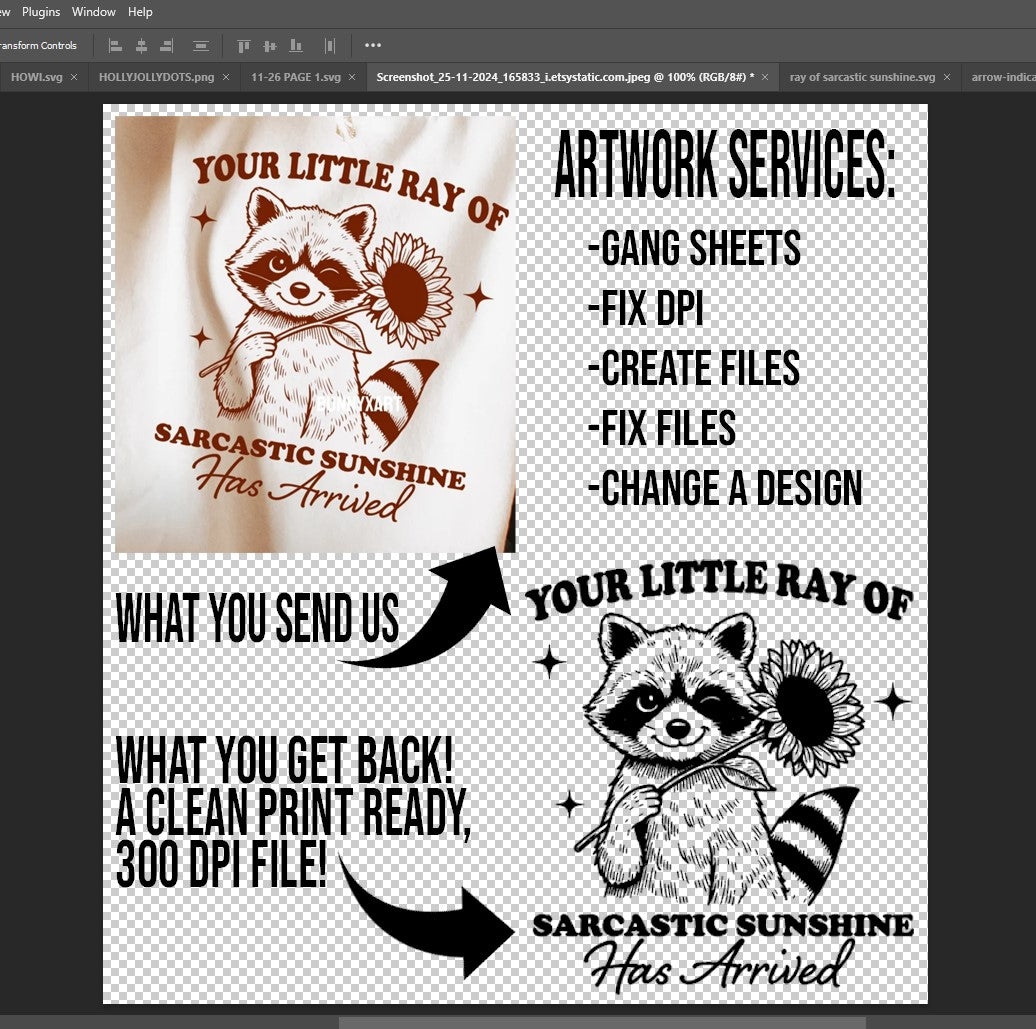The image size is (1036, 1029).
Task: Click the Distribute Vertically icon
Action: (201, 46)
